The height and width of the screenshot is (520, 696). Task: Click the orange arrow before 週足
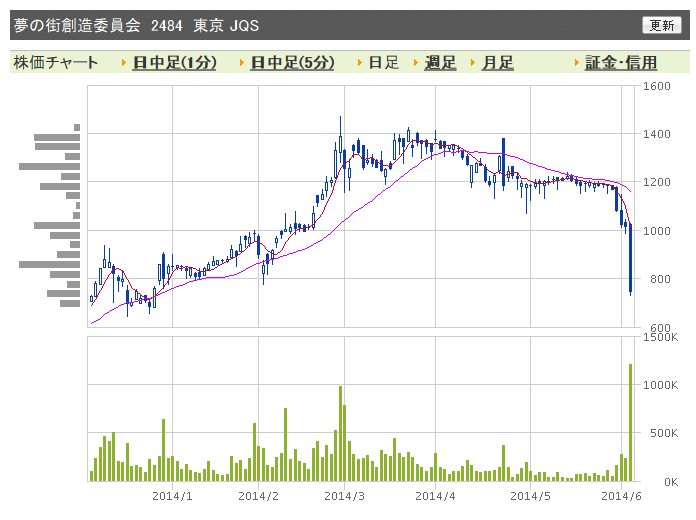tap(416, 63)
